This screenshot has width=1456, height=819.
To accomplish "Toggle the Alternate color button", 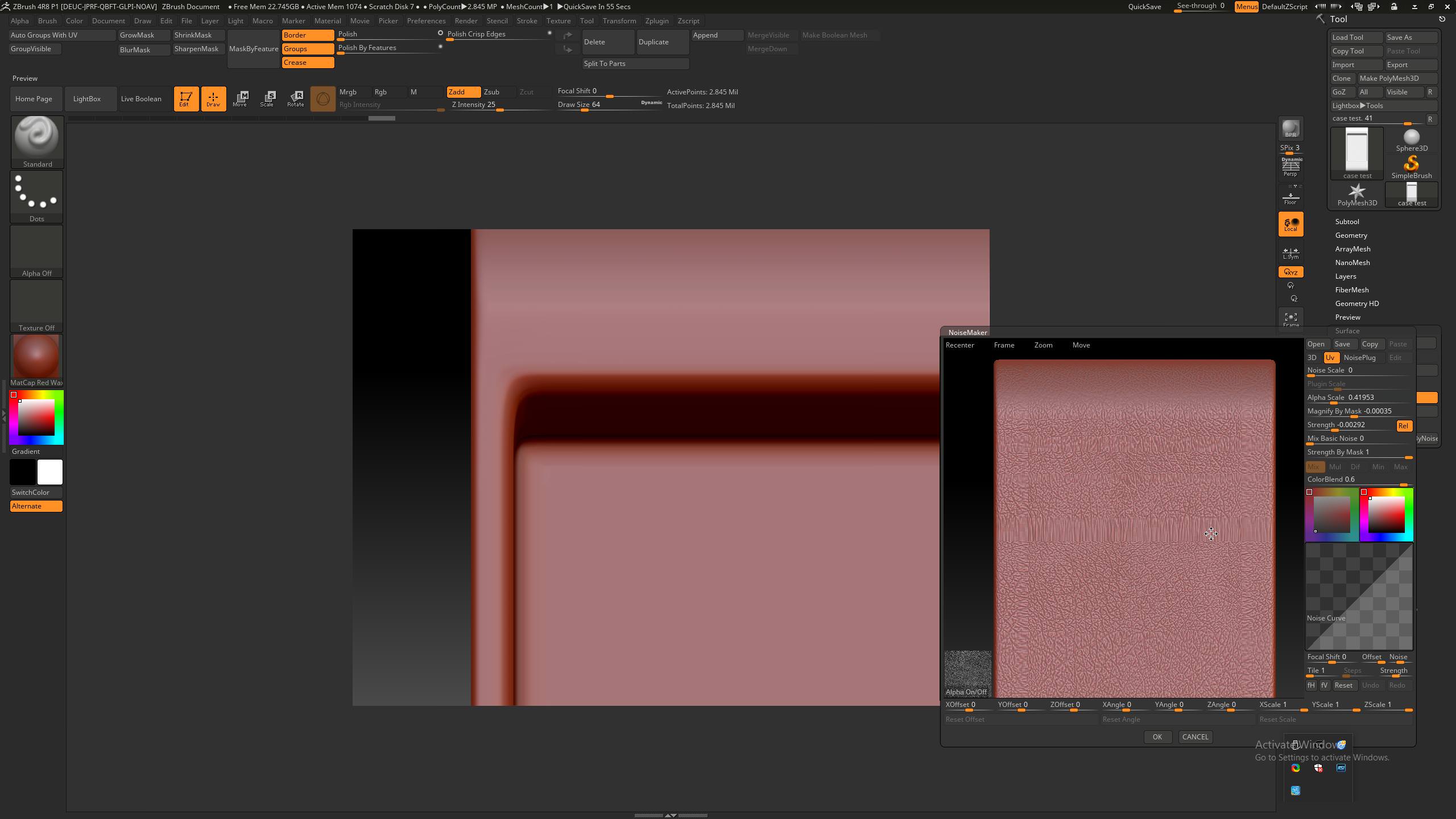I will coord(36,506).
